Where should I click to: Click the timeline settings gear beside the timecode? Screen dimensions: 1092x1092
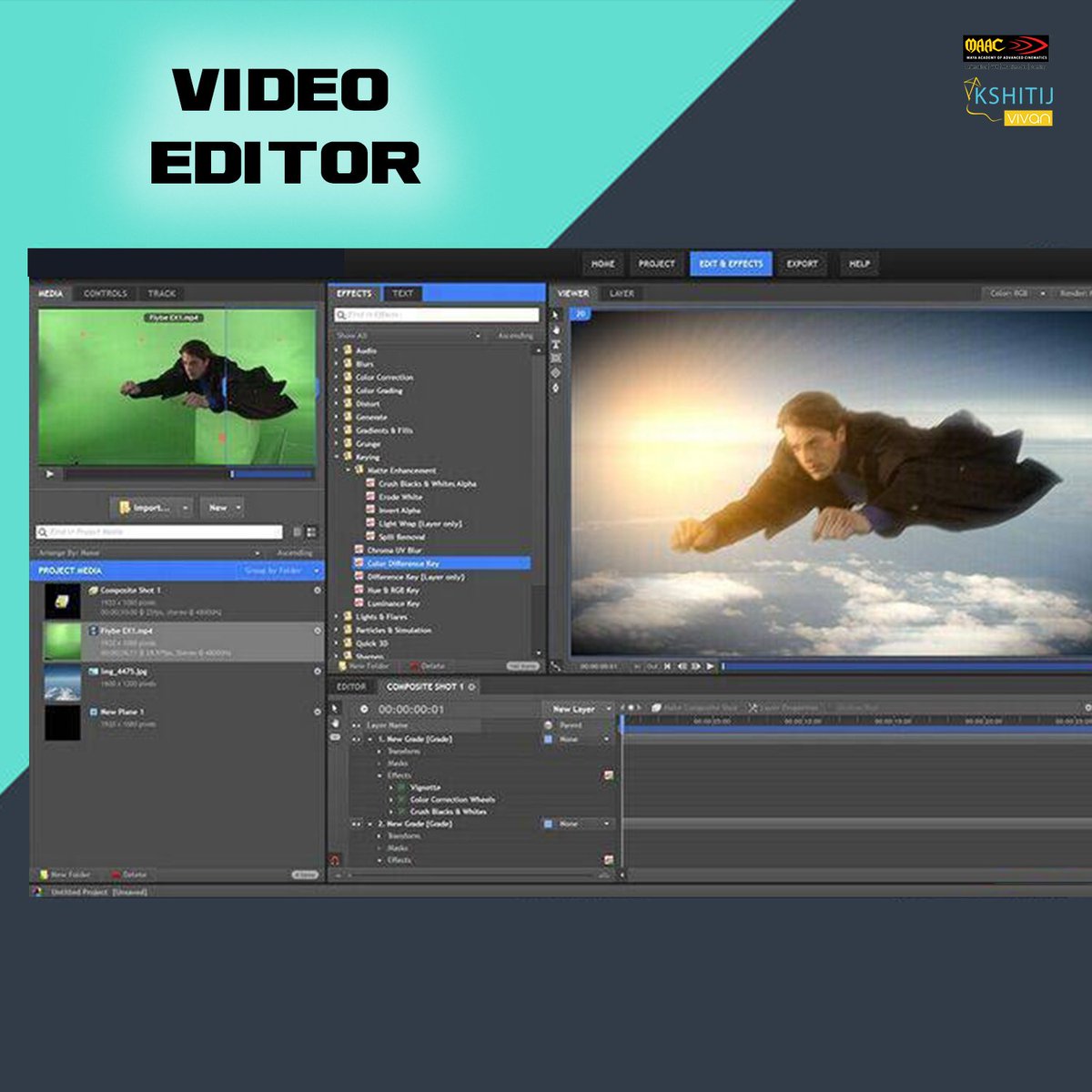pyautogui.click(x=364, y=709)
